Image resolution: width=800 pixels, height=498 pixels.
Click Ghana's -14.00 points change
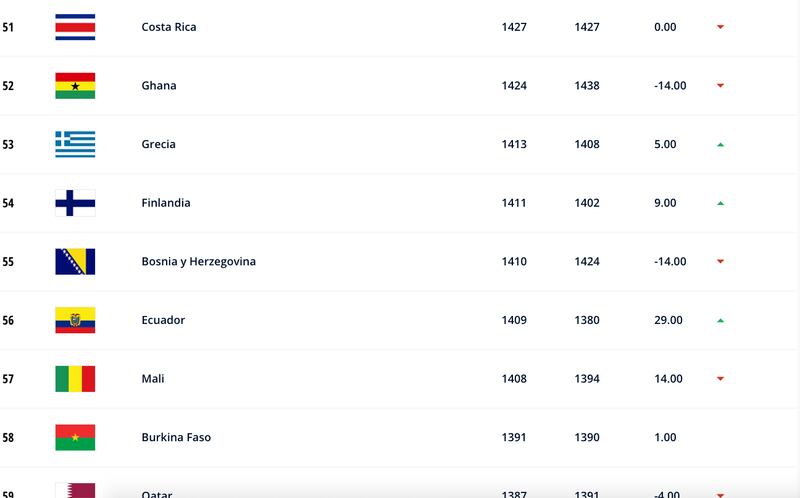(670, 86)
